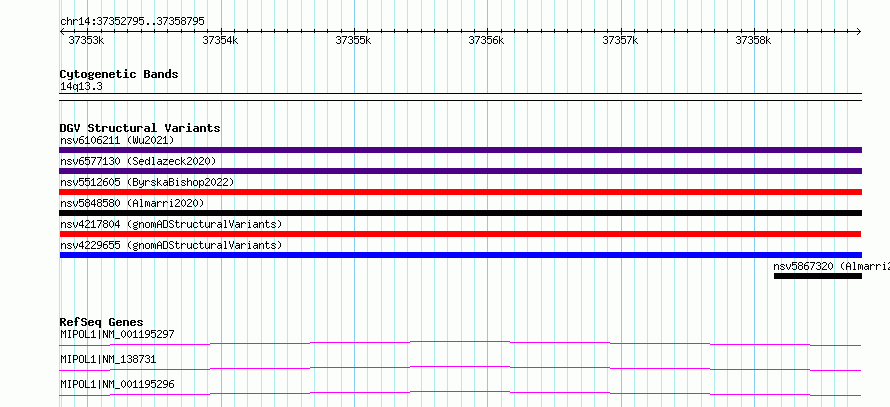Click the 37354k ruler tick label
Screen dimensions: 890x407
[220, 40]
